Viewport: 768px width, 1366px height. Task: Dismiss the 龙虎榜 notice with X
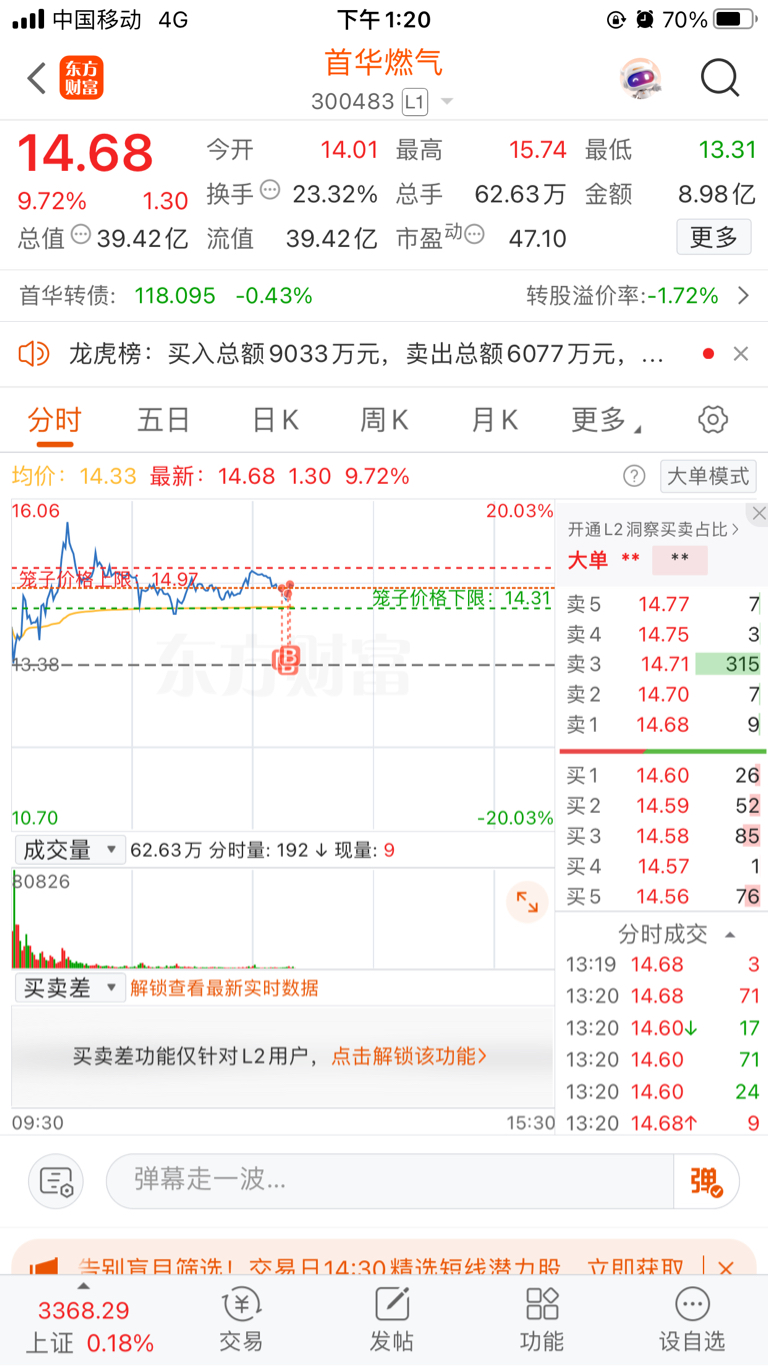click(x=741, y=353)
